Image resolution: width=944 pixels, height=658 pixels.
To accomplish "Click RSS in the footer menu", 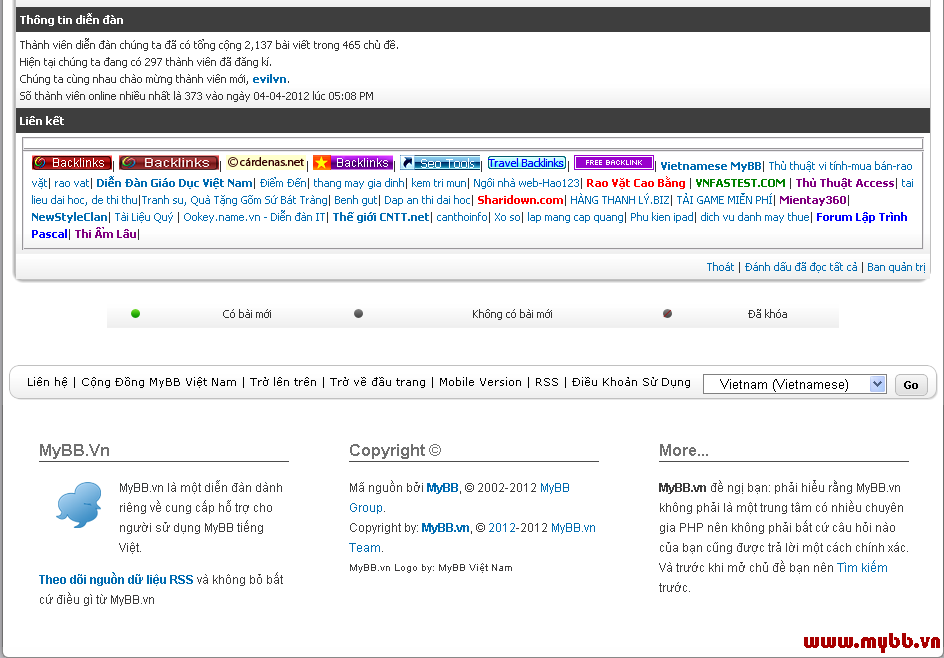I will point(547,382).
